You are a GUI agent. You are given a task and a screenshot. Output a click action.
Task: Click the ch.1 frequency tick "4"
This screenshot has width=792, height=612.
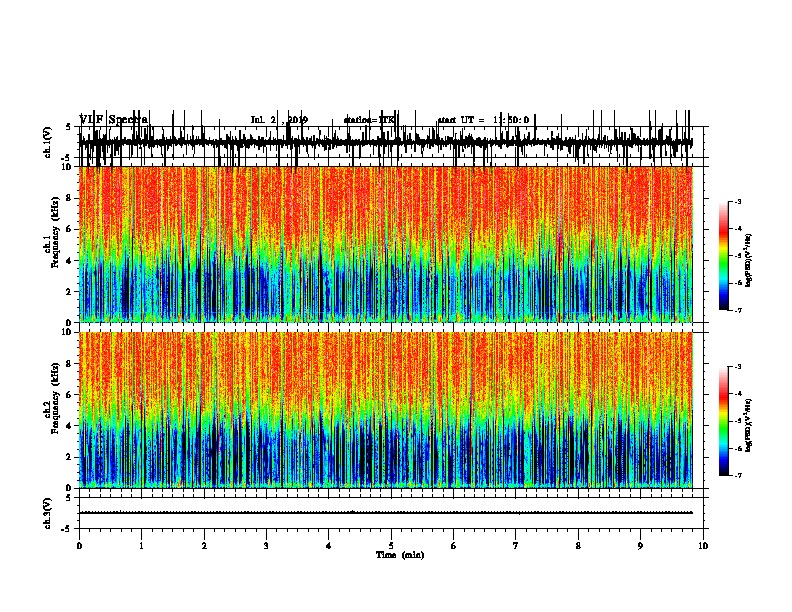click(70, 261)
